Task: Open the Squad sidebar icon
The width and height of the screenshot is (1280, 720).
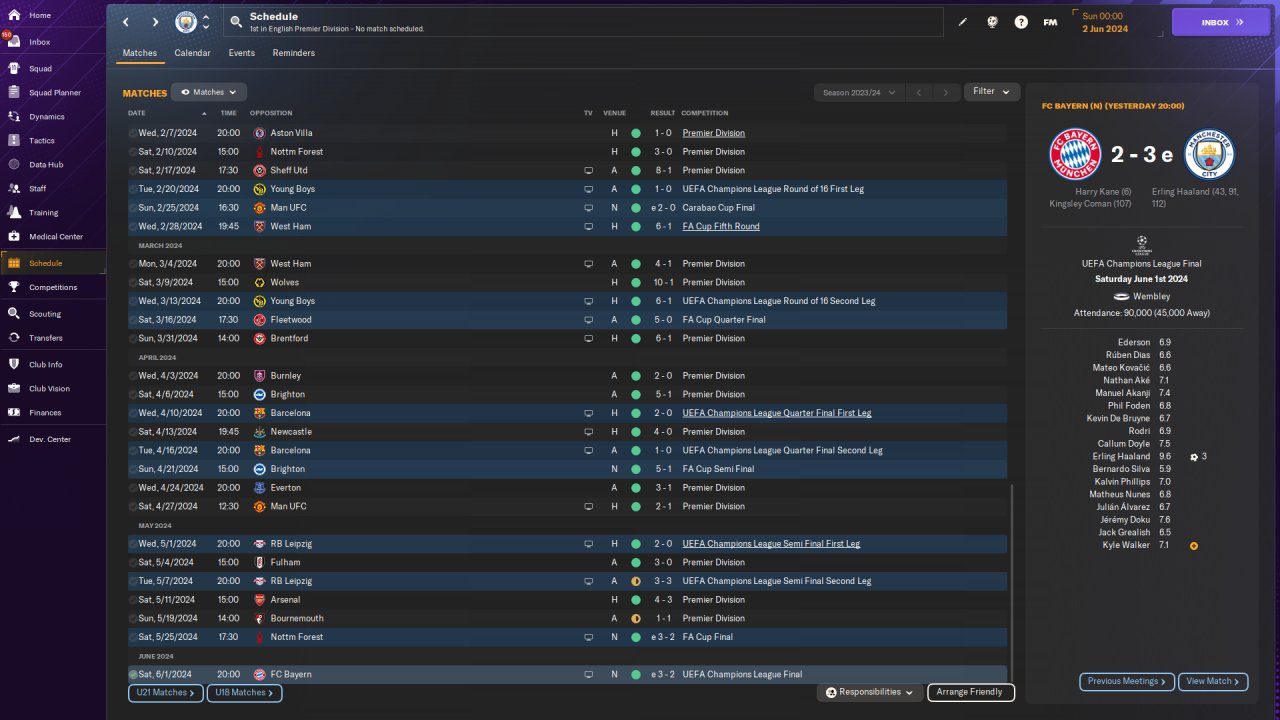Action: (14, 69)
